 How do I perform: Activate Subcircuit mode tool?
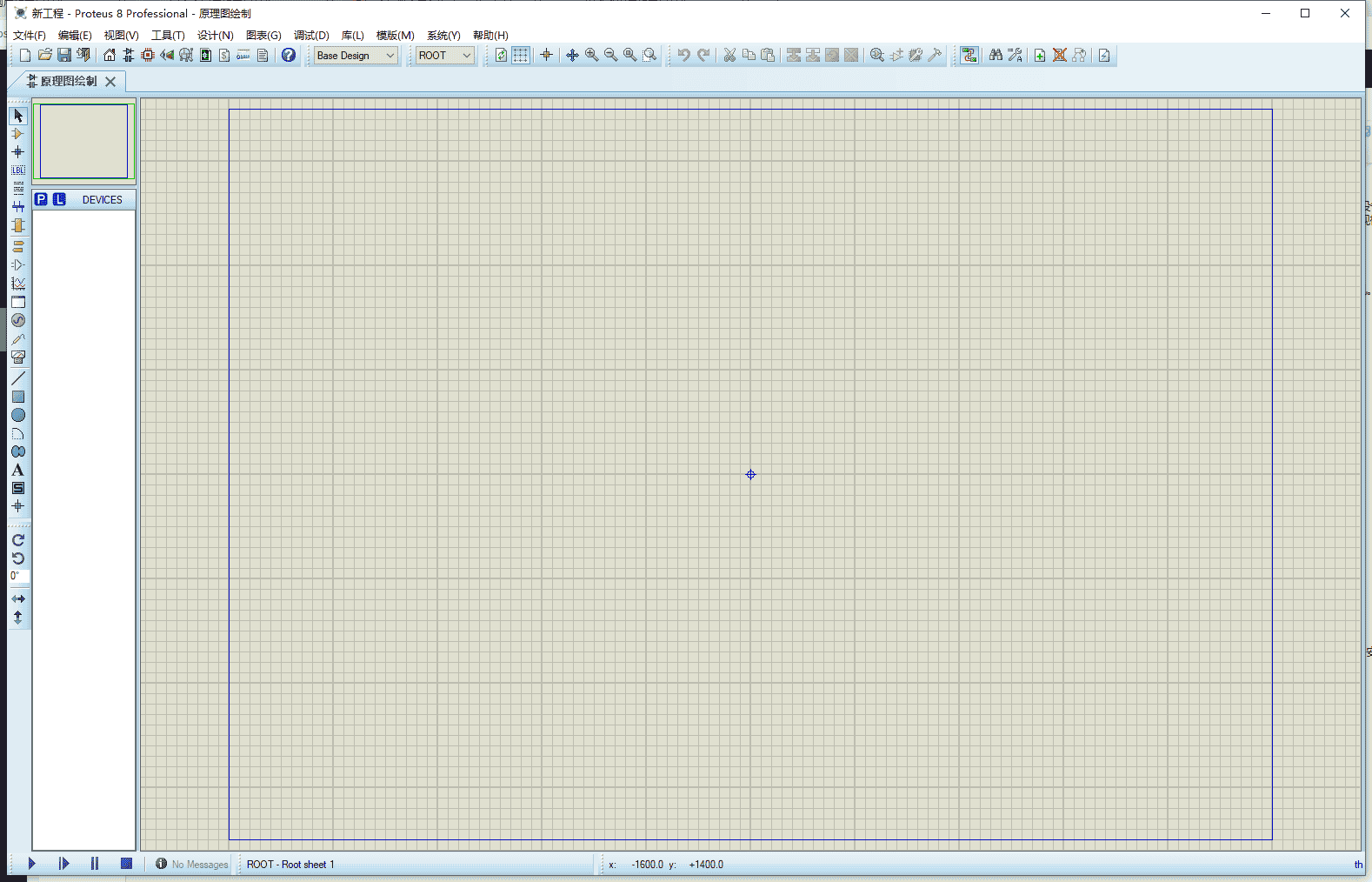pos(18,225)
